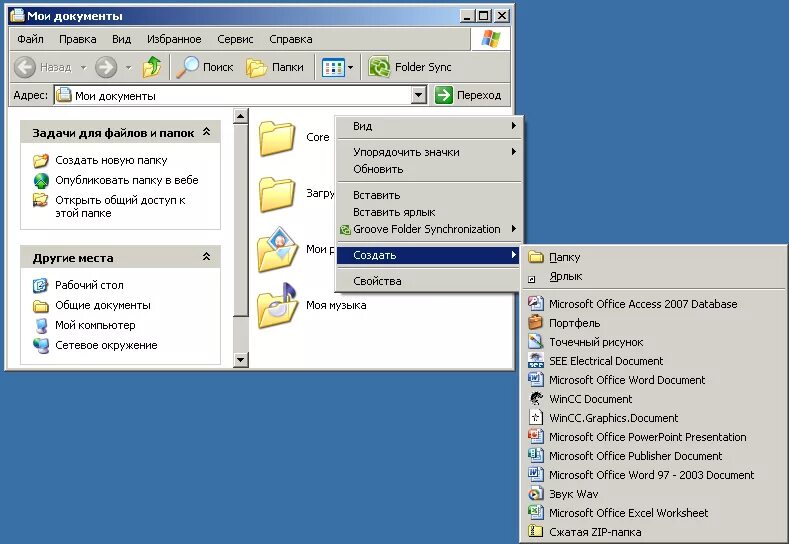The height and width of the screenshot is (544, 789).
Task: Click the Windows flag logo in menu bar
Action: (x=491, y=39)
